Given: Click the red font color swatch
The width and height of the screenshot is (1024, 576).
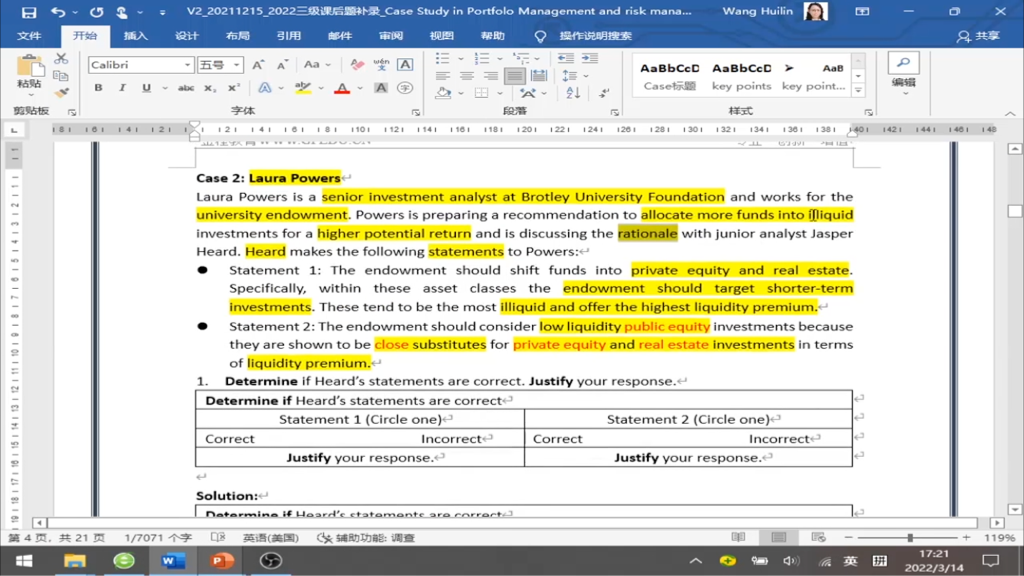Looking at the screenshot, I should [x=342, y=89].
